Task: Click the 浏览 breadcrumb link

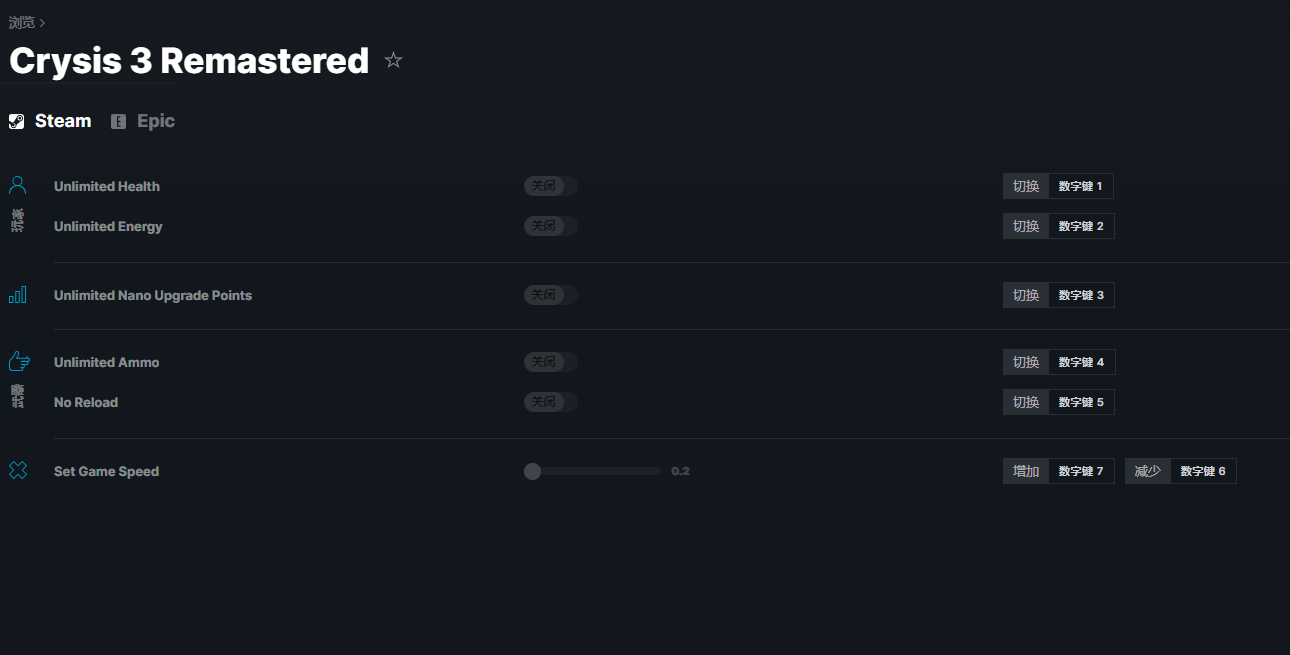Action: point(22,22)
